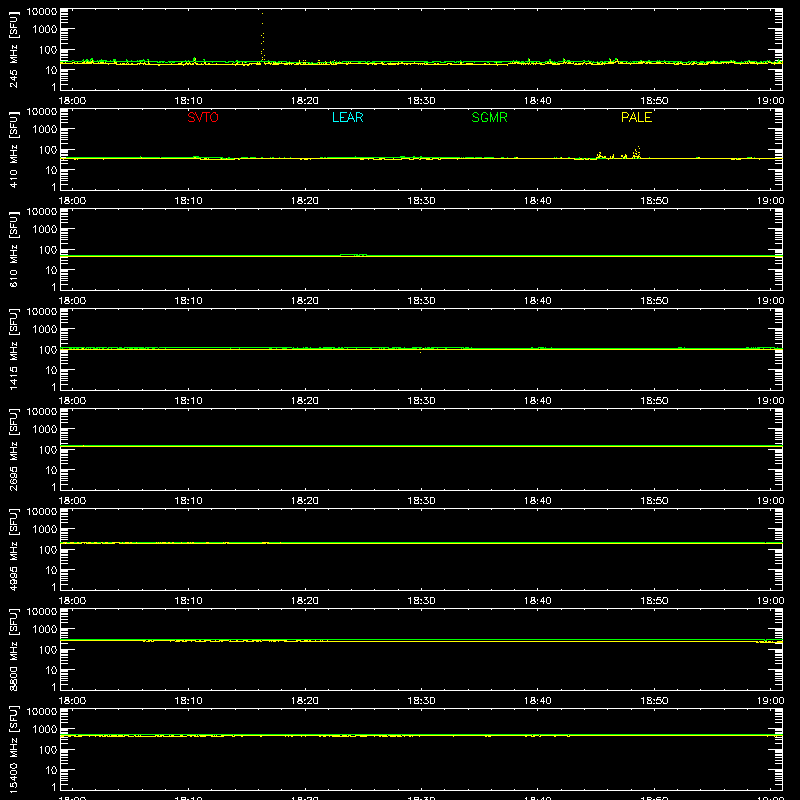
Task: Select the 610 MHz [SFU] axis title
Action: coord(14,249)
